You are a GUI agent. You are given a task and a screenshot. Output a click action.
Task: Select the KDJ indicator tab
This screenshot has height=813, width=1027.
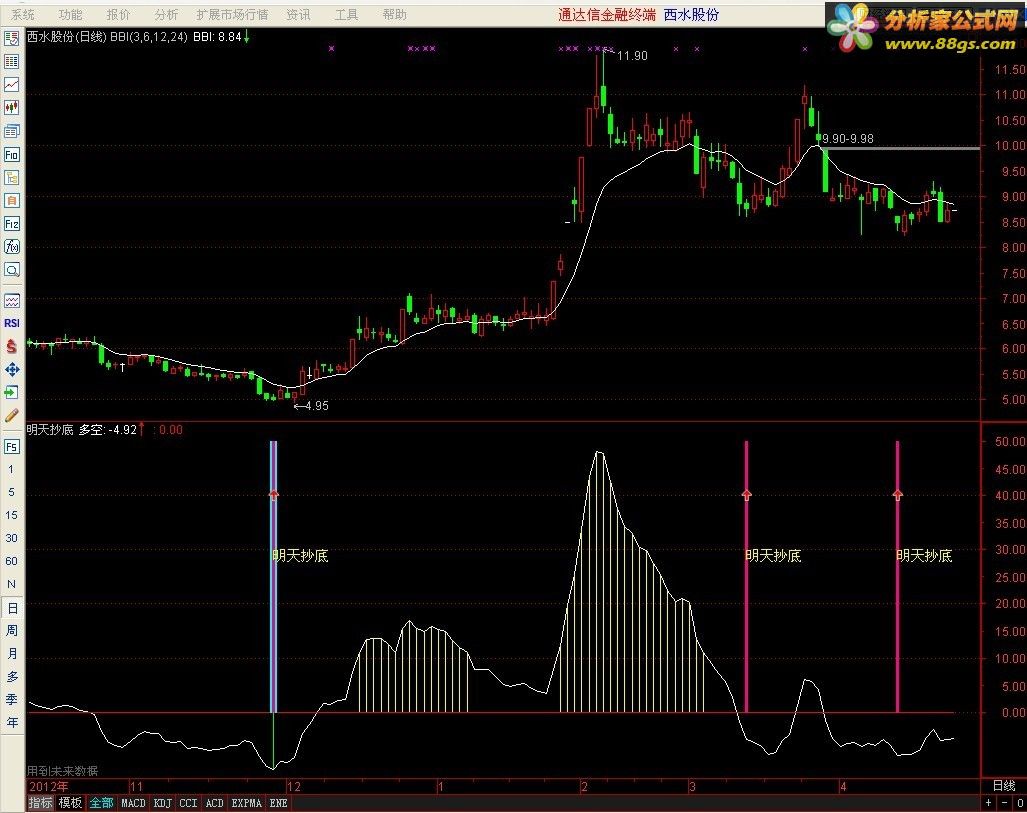click(162, 803)
